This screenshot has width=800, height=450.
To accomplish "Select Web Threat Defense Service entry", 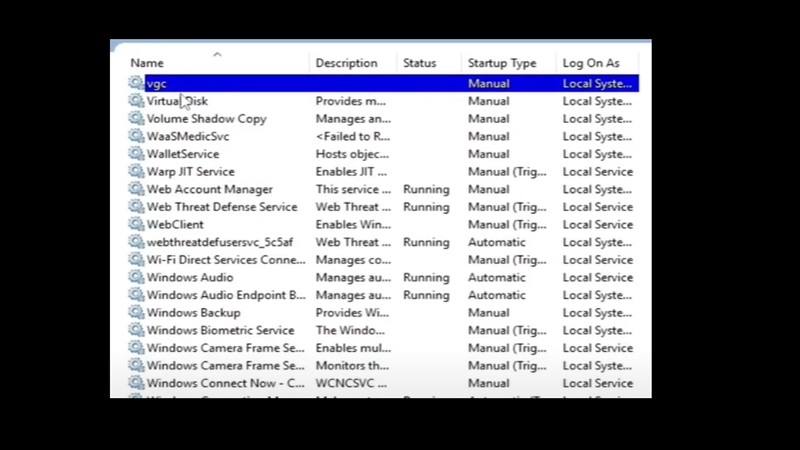I will click(221, 207).
